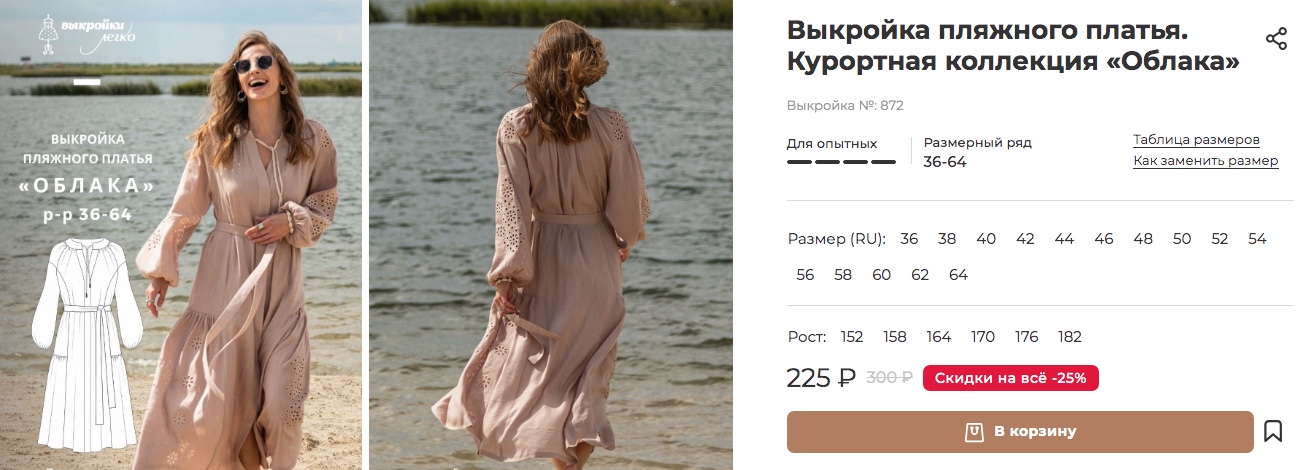Click the share icon beside the title
Viewport: 1308px width, 470px height.
click(1276, 39)
